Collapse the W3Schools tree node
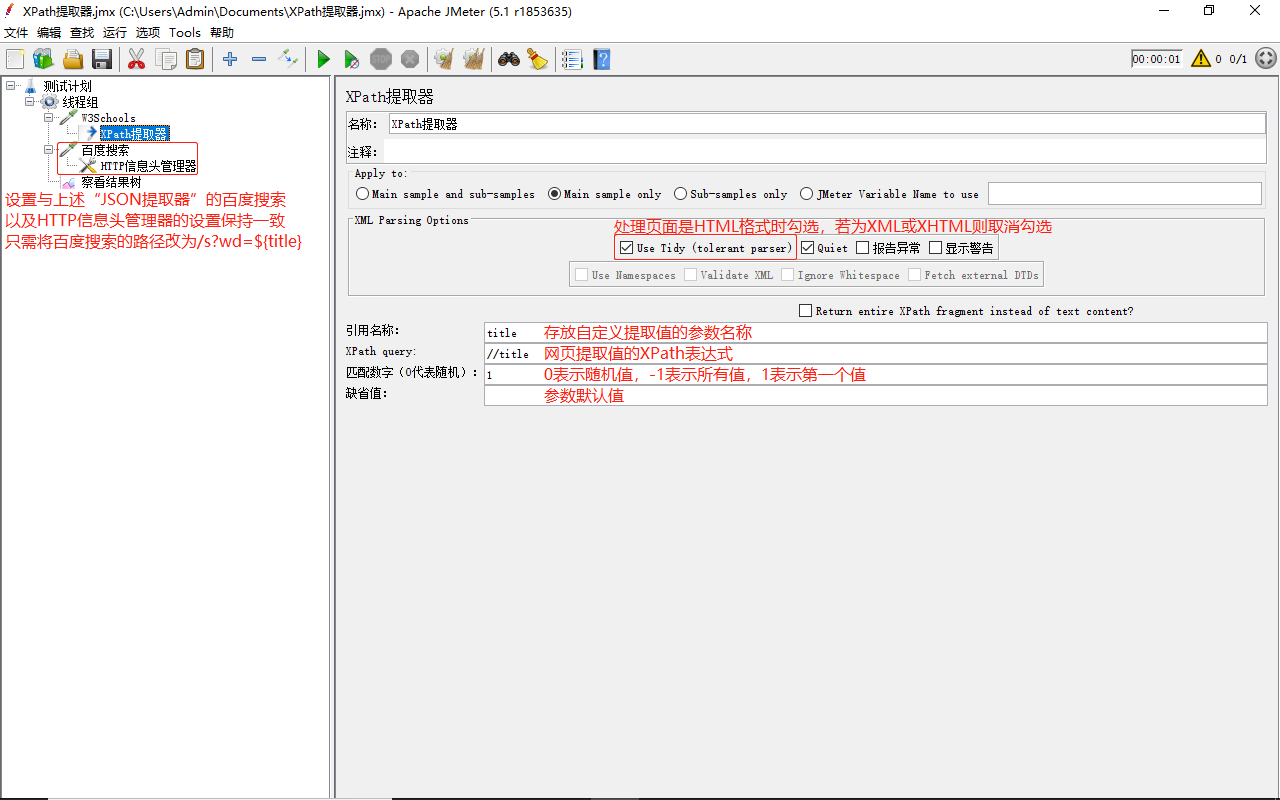This screenshot has height=800, width=1280. 49,118
